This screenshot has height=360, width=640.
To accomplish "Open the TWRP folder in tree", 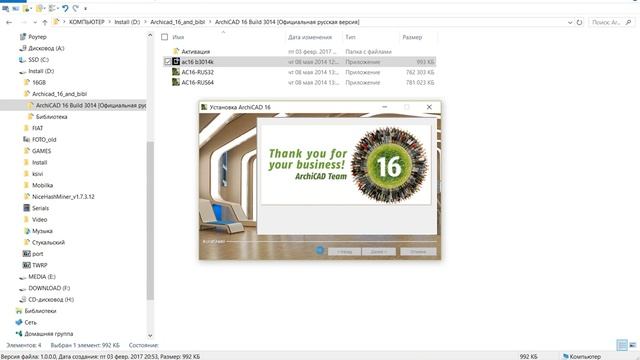I will coord(40,265).
